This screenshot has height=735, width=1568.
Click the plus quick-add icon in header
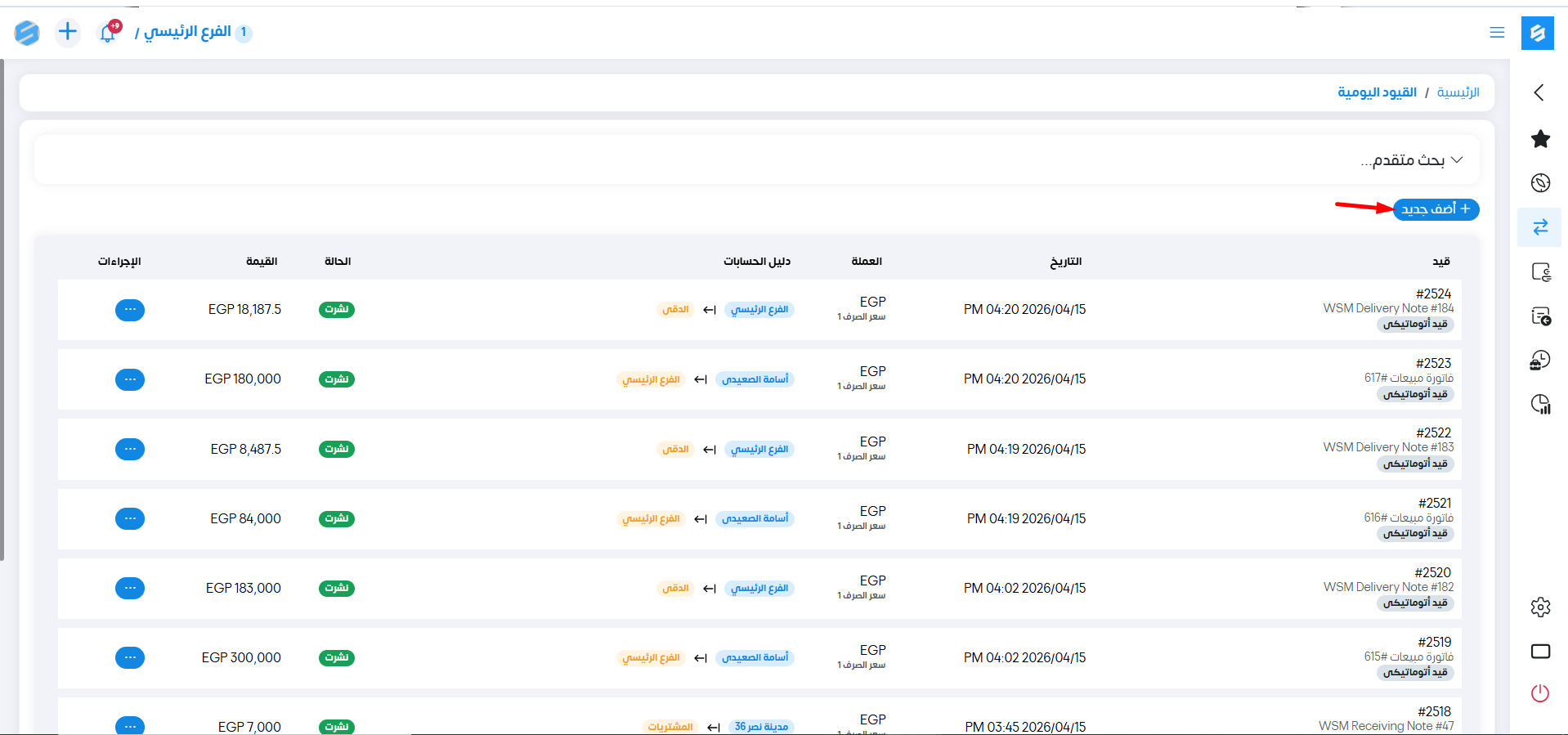(68, 32)
